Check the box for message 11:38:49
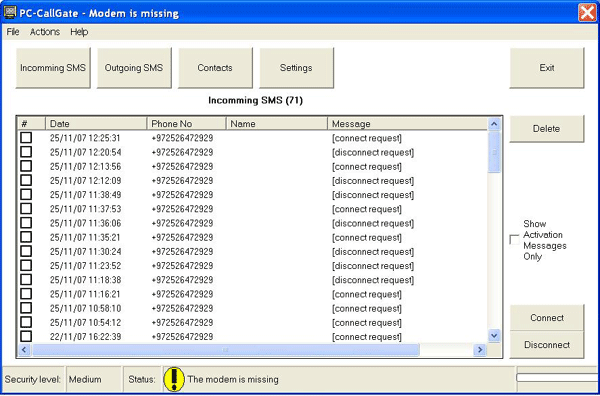Screen dimensions: 600x396 click(x=26, y=194)
